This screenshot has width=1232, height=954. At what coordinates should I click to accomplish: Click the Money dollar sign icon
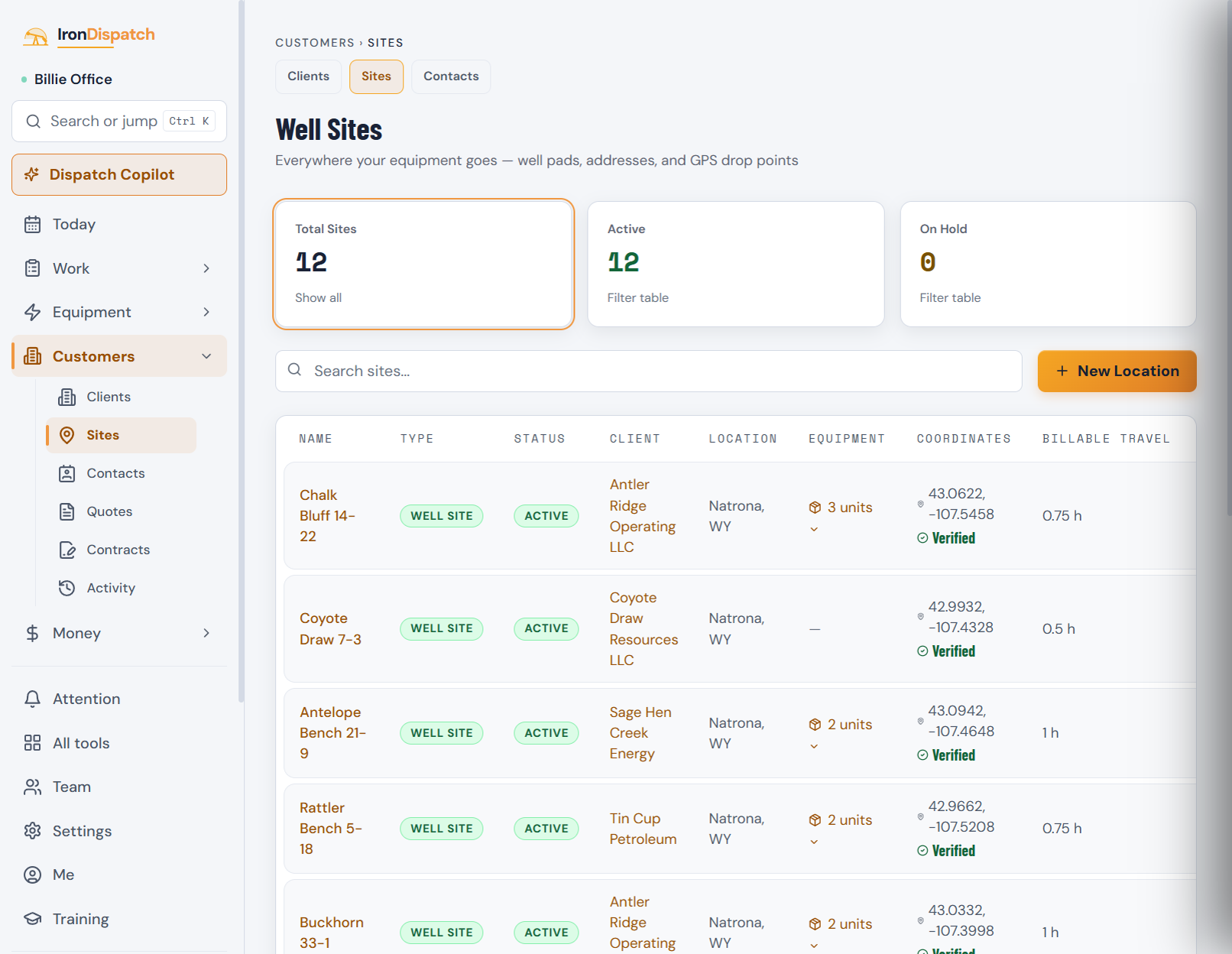click(32, 633)
